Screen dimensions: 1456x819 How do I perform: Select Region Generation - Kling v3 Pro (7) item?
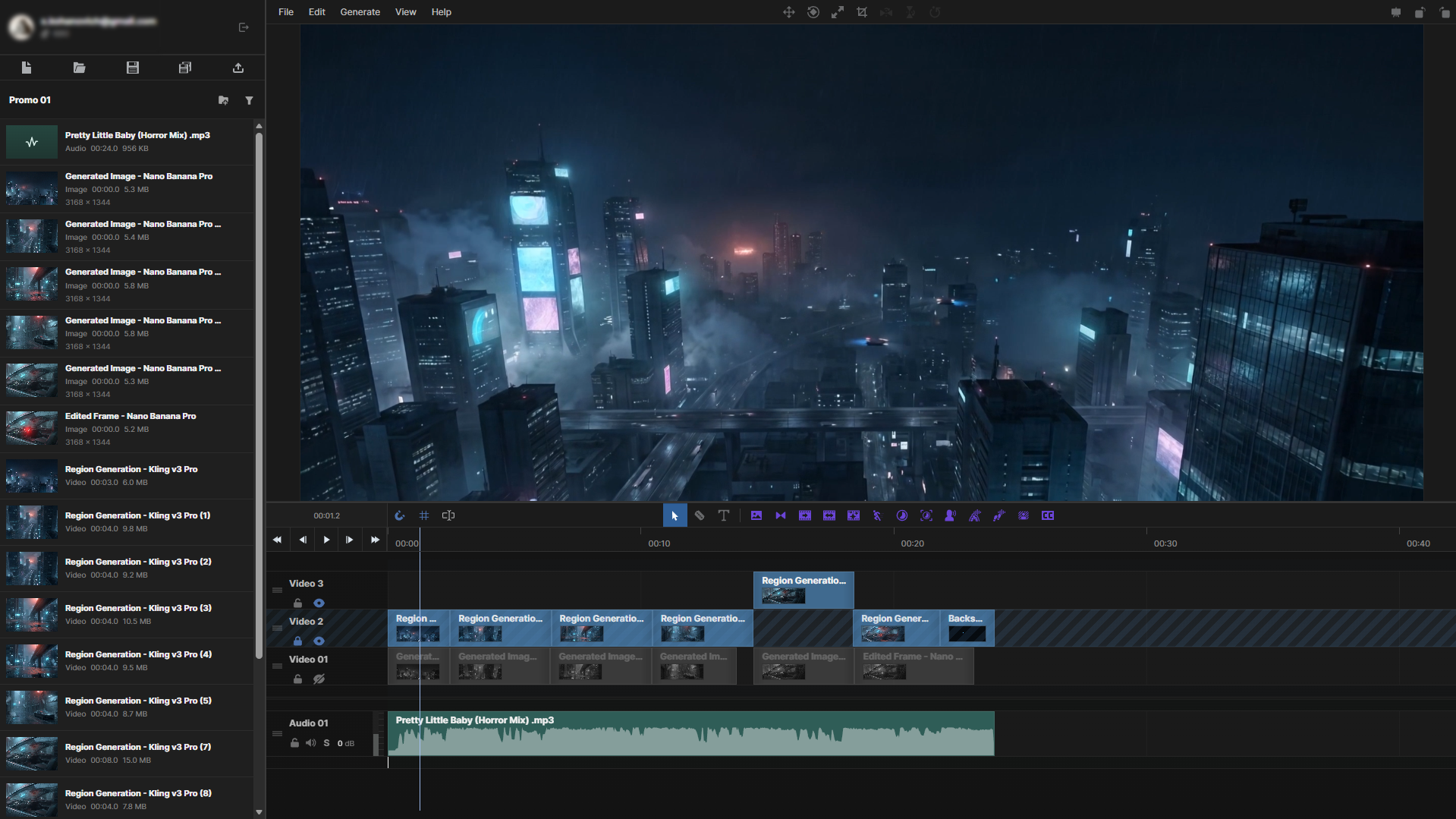127,754
